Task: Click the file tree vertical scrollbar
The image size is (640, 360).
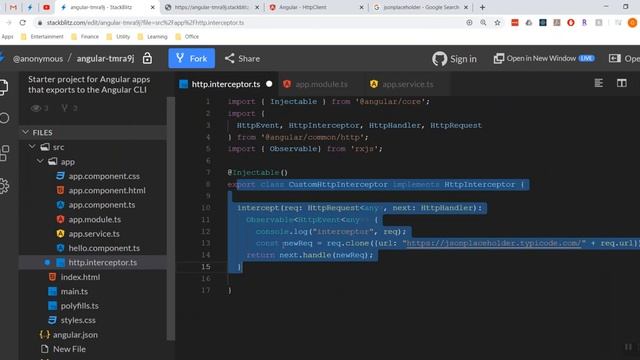Action: (x=171, y=218)
